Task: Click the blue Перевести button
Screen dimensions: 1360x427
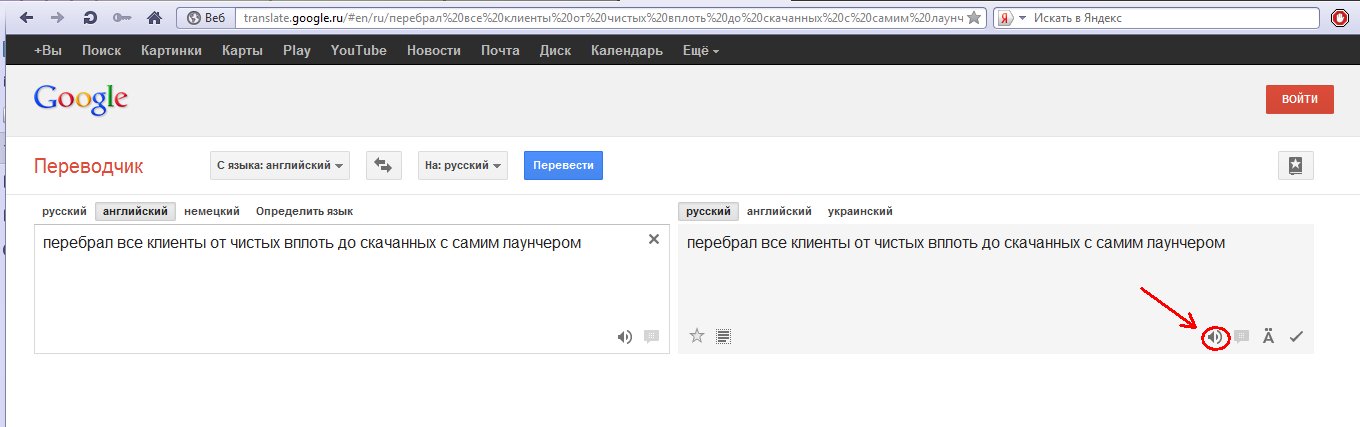Action: (563, 165)
